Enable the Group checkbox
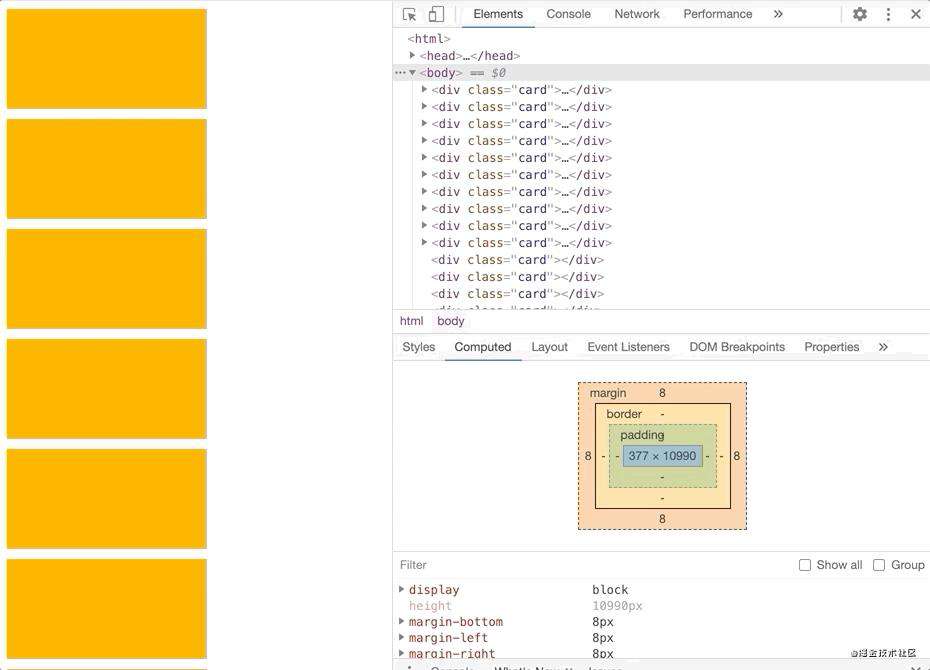This screenshot has width=930, height=670. 879,565
